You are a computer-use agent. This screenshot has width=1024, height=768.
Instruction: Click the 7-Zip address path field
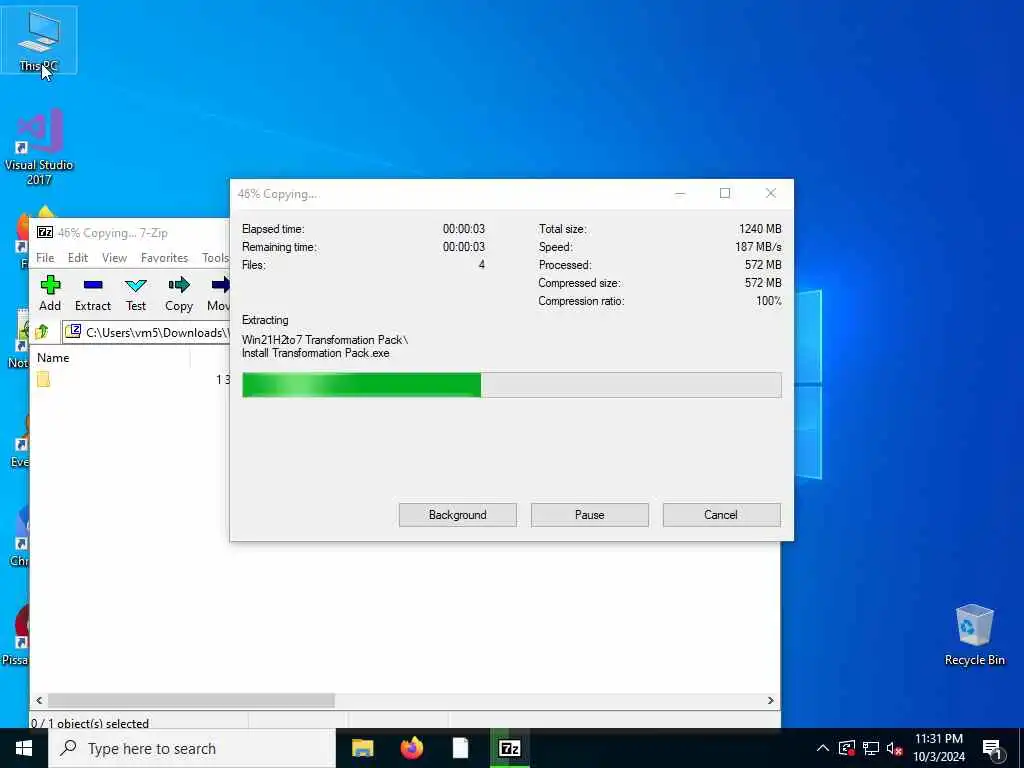(146, 332)
